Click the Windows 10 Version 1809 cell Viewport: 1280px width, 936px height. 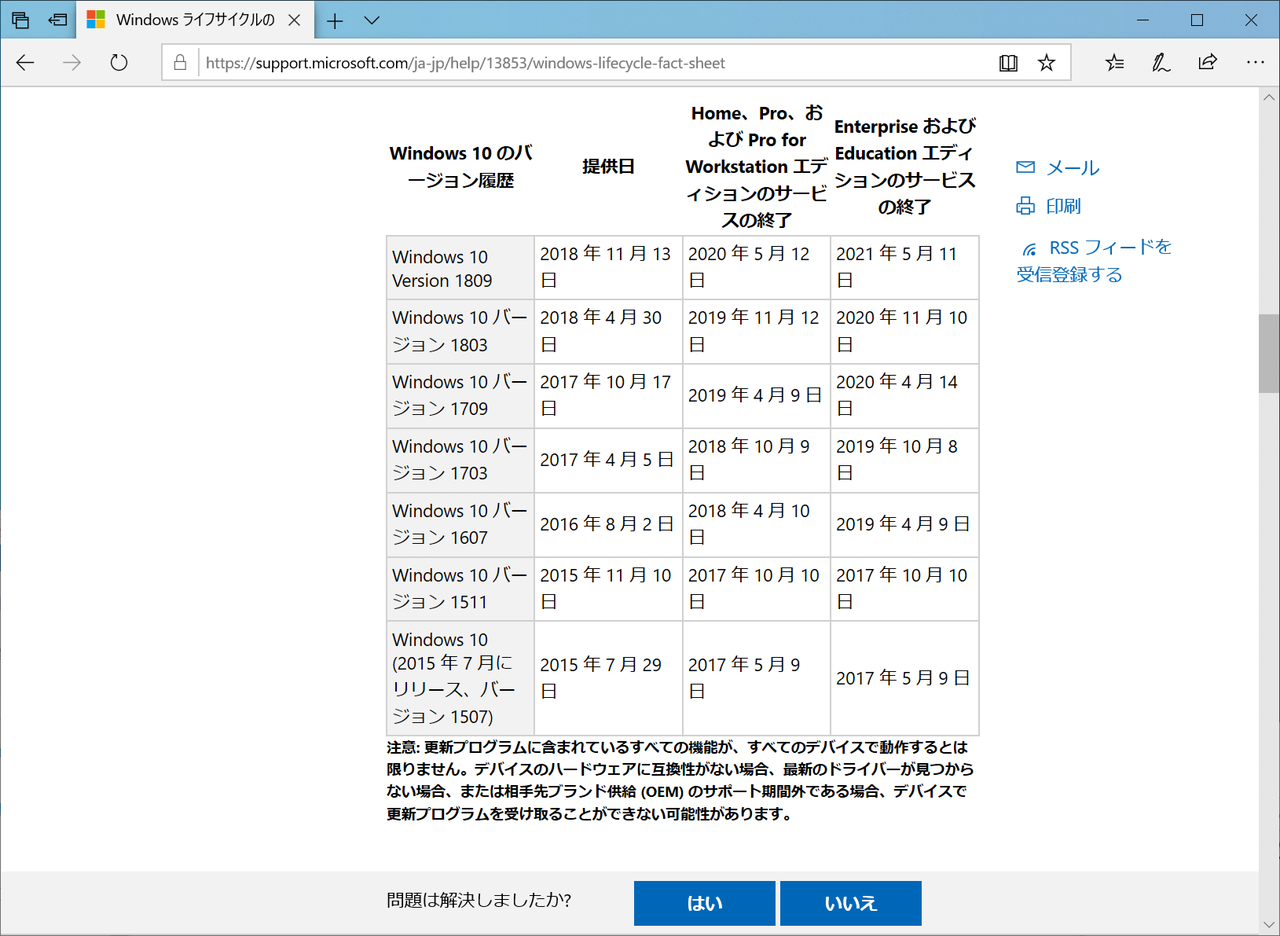460,268
